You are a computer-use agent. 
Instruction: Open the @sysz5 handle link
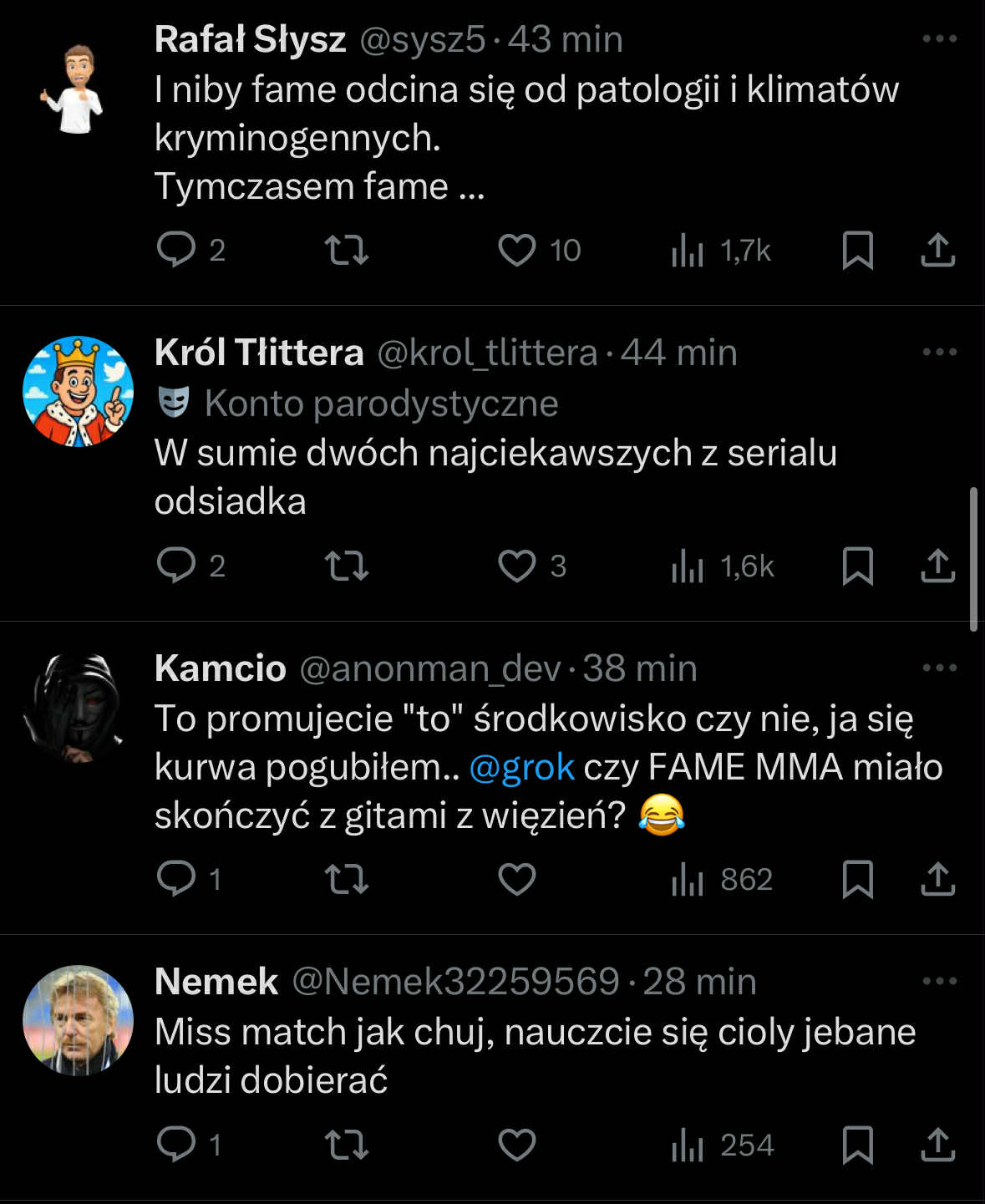coord(422,39)
